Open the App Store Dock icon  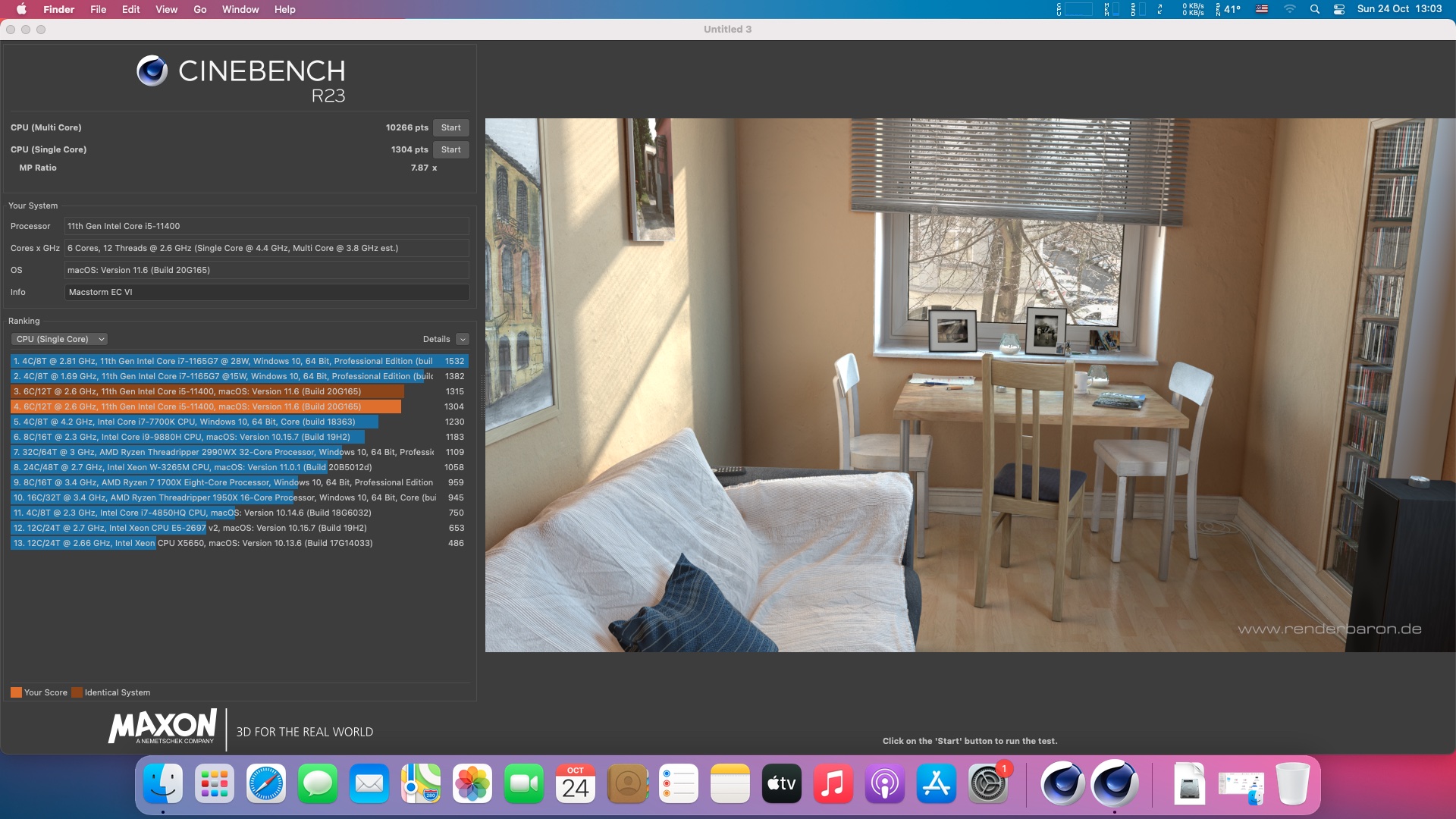click(936, 783)
